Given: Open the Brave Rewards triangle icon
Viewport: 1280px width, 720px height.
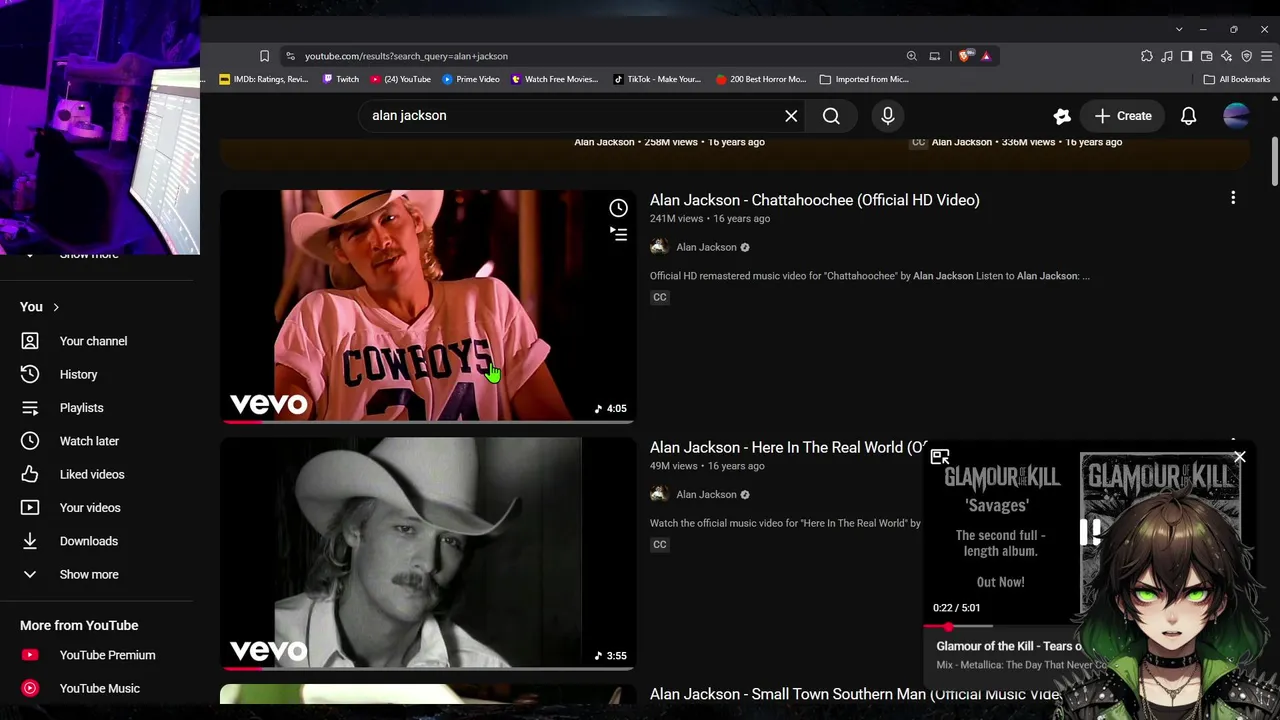Looking at the screenshot, I should 986,56.
